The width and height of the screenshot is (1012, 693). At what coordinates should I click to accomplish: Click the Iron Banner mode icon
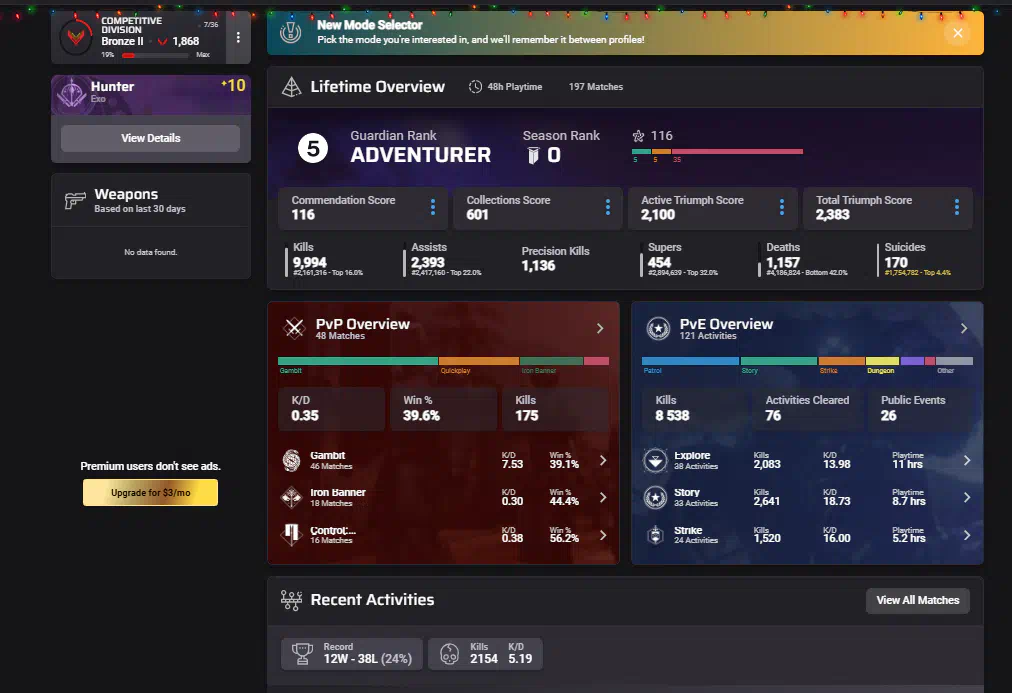(291, 497)
